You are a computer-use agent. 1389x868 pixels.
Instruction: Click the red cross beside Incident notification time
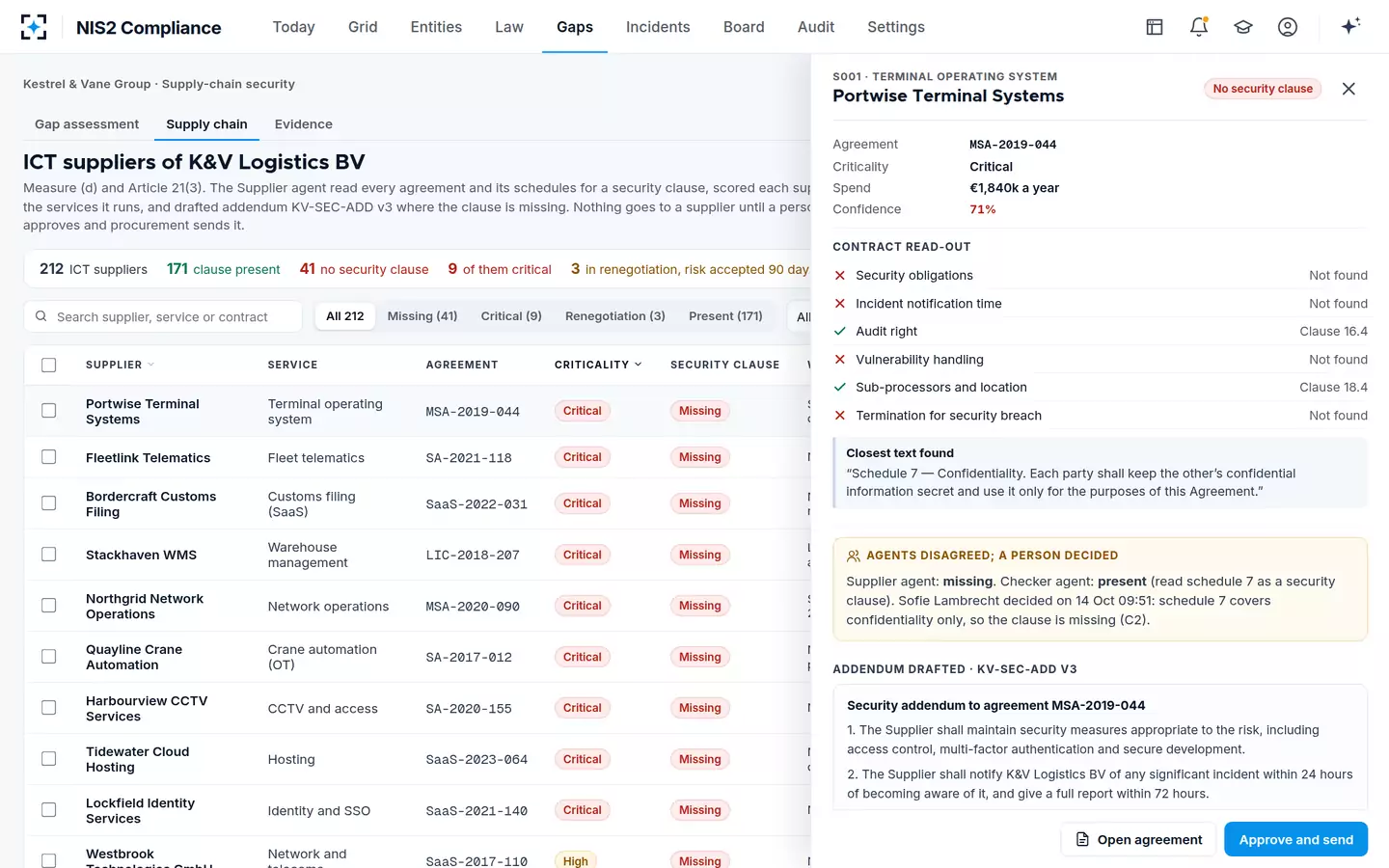pos(840,303)
